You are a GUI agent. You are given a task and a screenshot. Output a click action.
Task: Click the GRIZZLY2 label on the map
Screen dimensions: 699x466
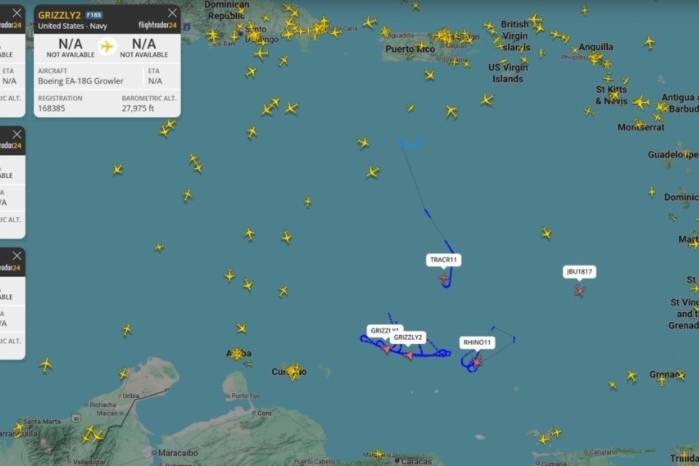pyautogui.click(x=407, y=338)
